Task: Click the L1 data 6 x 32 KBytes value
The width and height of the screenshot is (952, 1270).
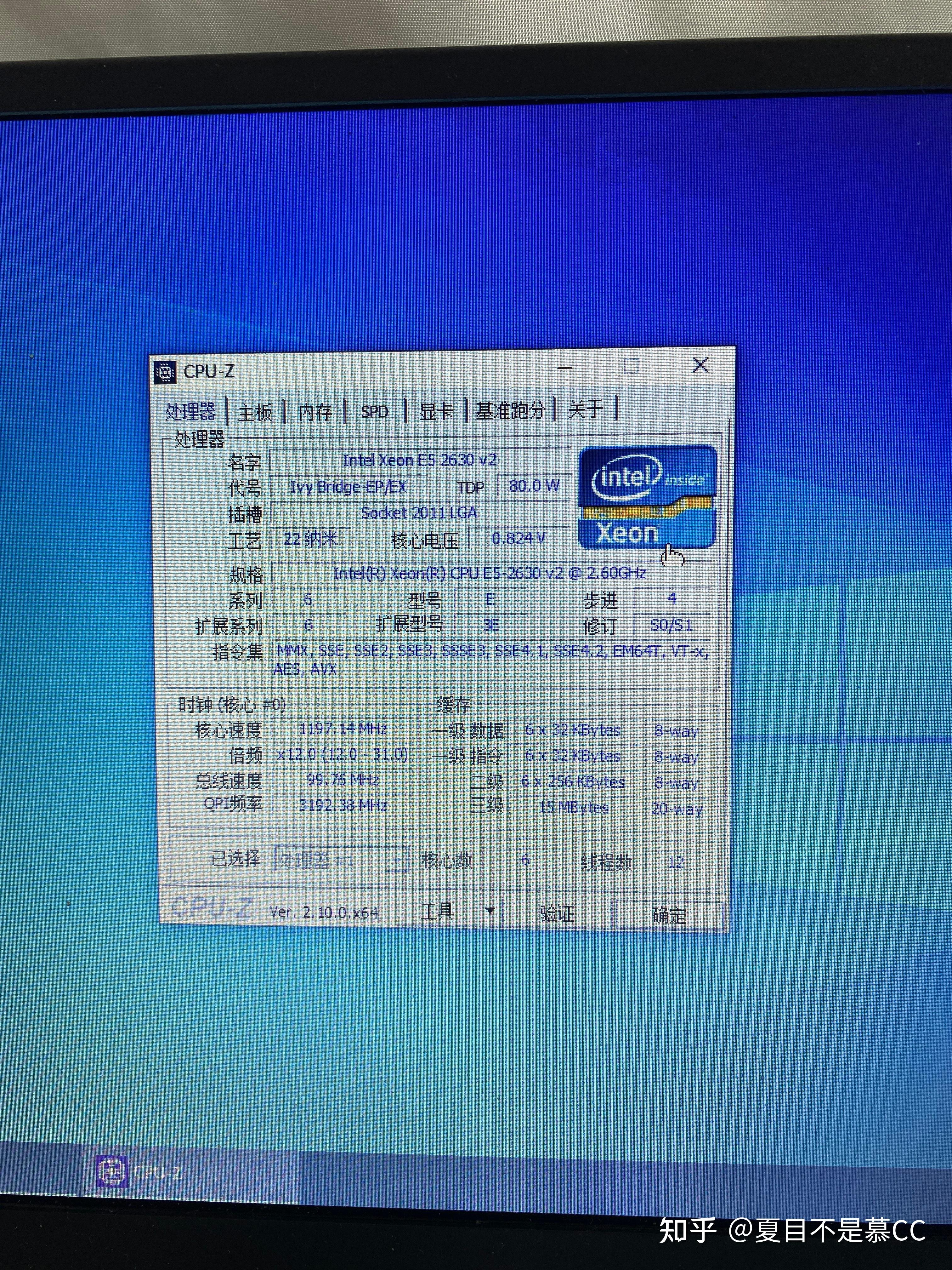Action: click(x=573, y=730)
